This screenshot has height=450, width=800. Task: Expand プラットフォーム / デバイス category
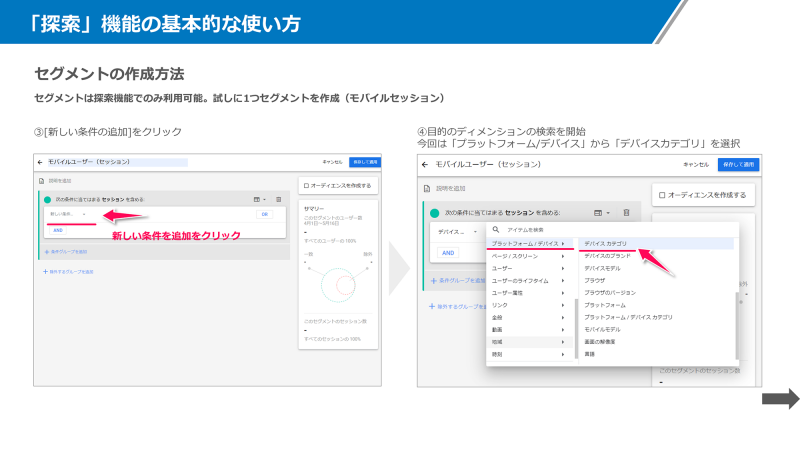pyautogui.click(x=527, y=243)
